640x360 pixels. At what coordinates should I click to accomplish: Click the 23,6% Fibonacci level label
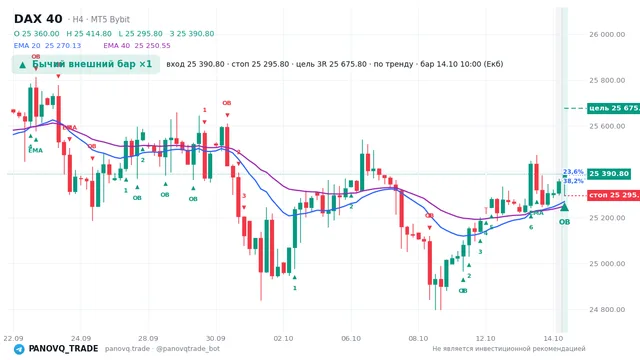[x=573, y=172]
